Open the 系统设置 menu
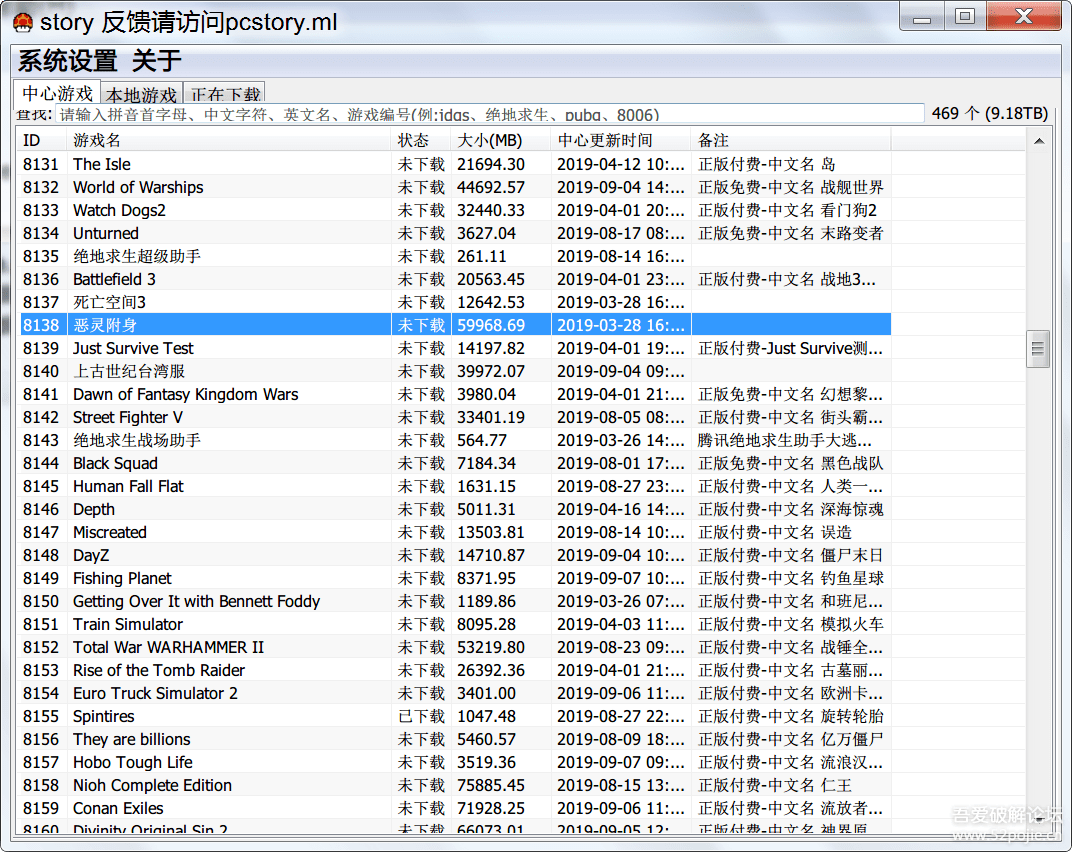 pyautogui.click(x=67, y=61)
